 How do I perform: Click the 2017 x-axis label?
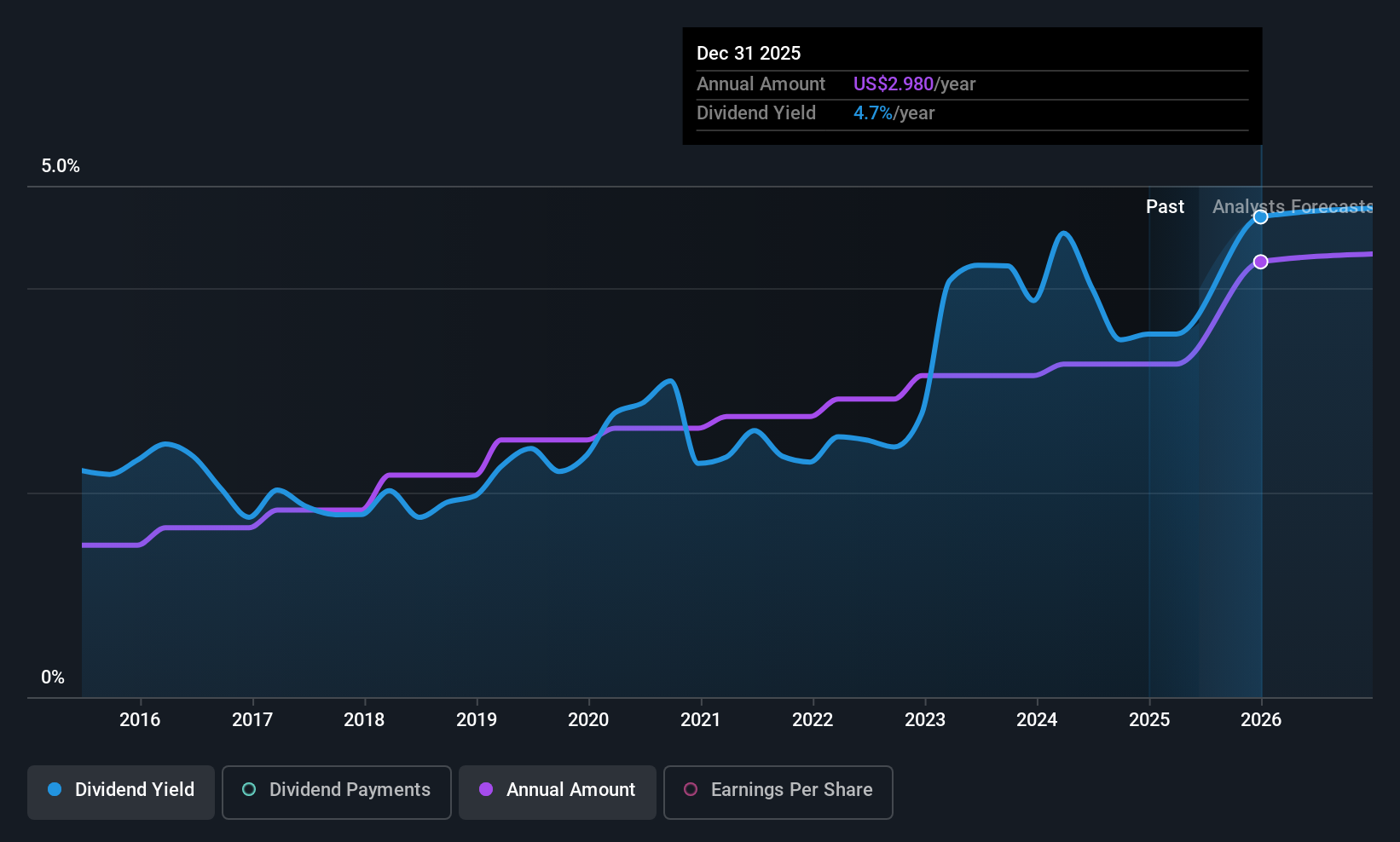(252, 720)
